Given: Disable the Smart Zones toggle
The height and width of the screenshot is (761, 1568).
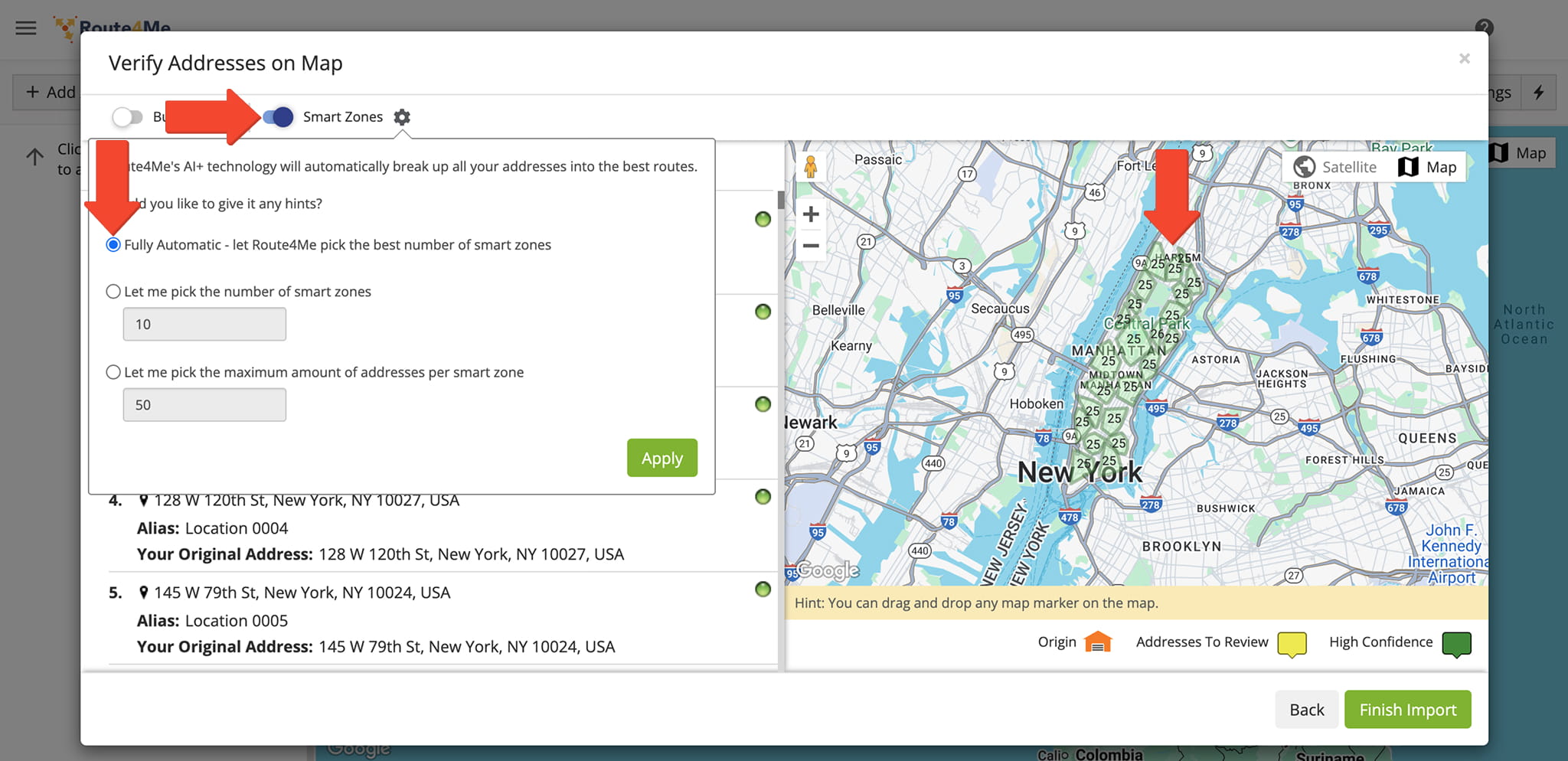Looking at the screenshot, I should click(x=278, y=117).
